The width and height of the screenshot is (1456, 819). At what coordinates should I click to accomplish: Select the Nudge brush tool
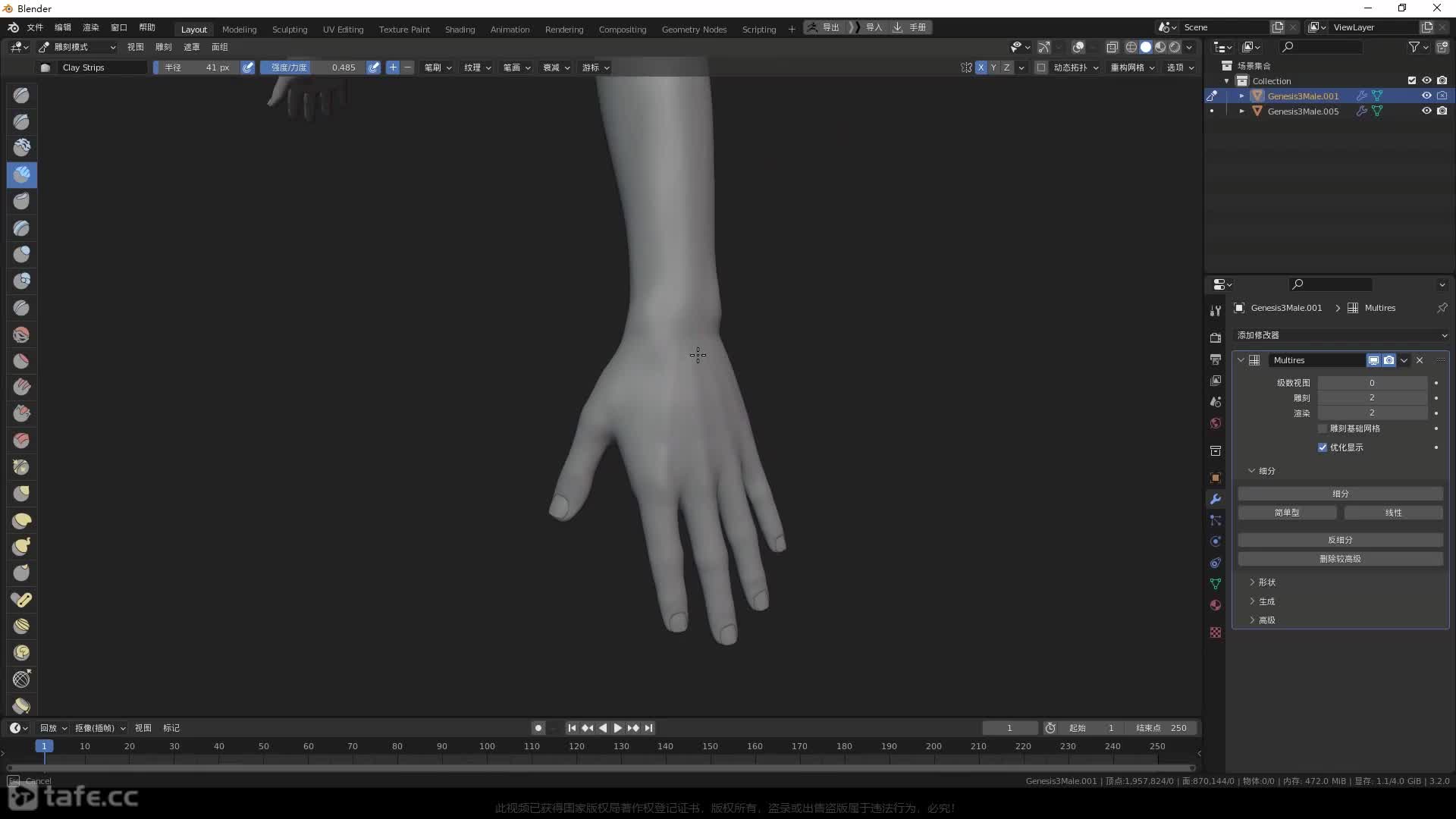[x=21, y=626]
